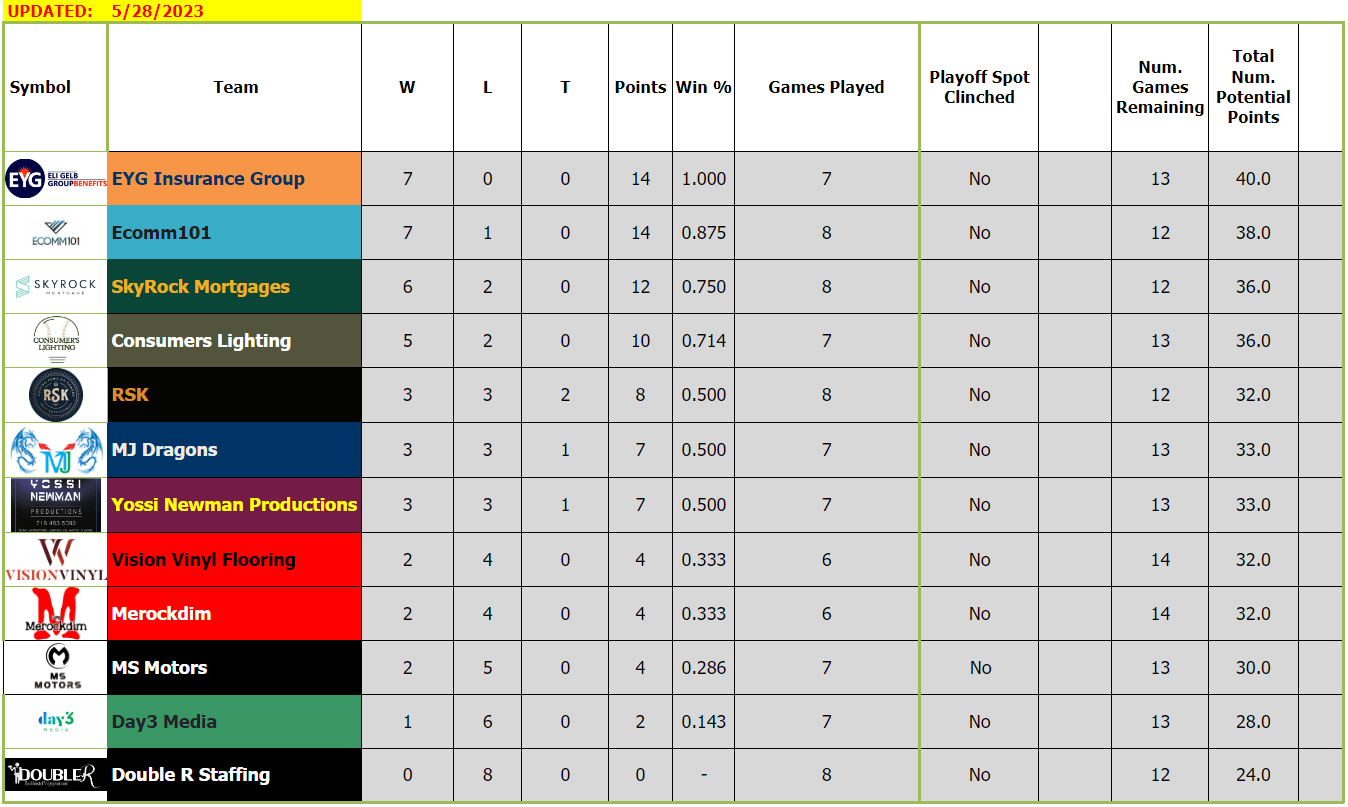
Task: Click Double R Staffing potential points 24.0
Action: coord(1253,775)
